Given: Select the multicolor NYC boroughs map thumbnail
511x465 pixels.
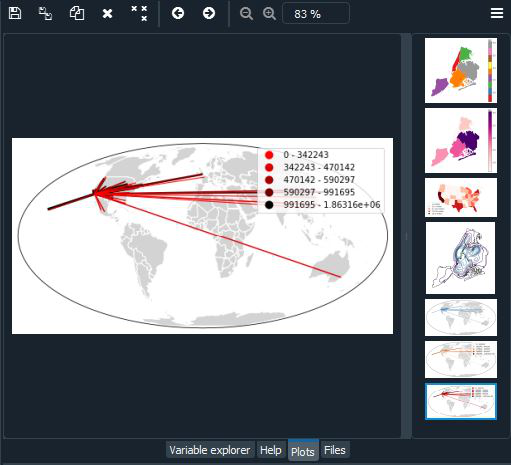Looking at the screenshot, I should pos(461,70).
